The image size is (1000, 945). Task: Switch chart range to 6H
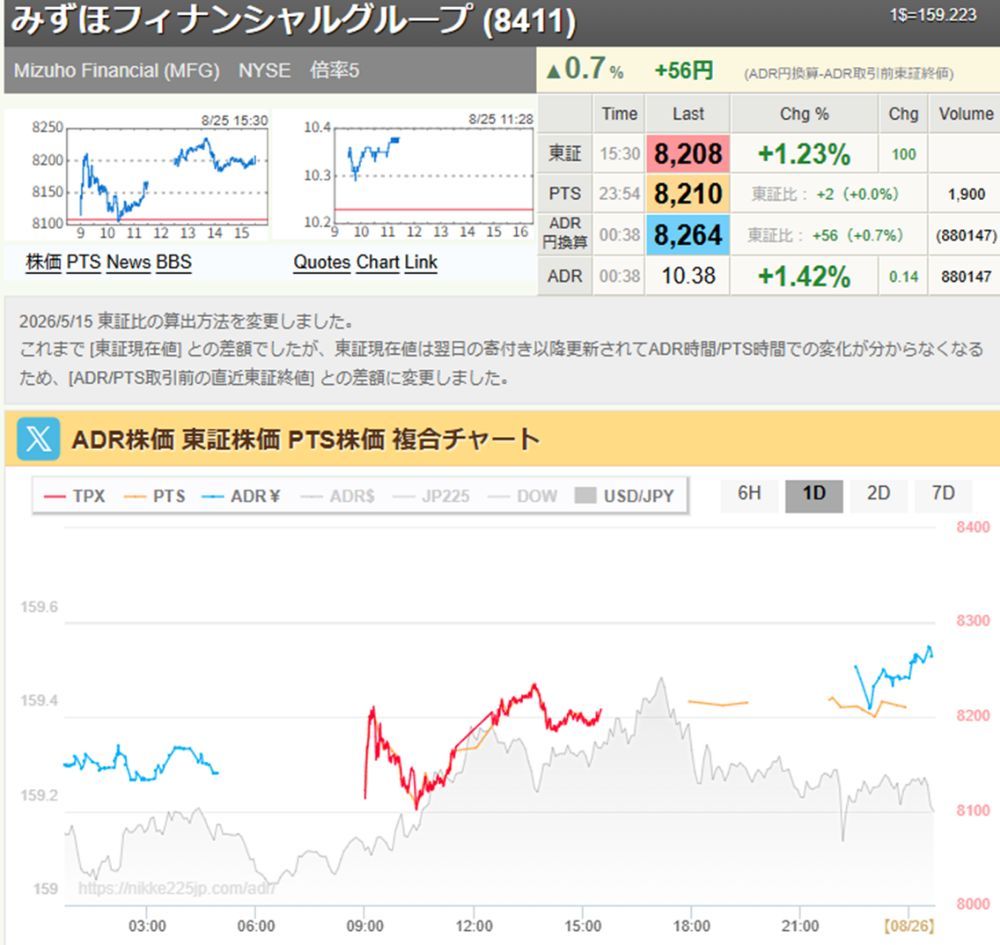[749, 494]
